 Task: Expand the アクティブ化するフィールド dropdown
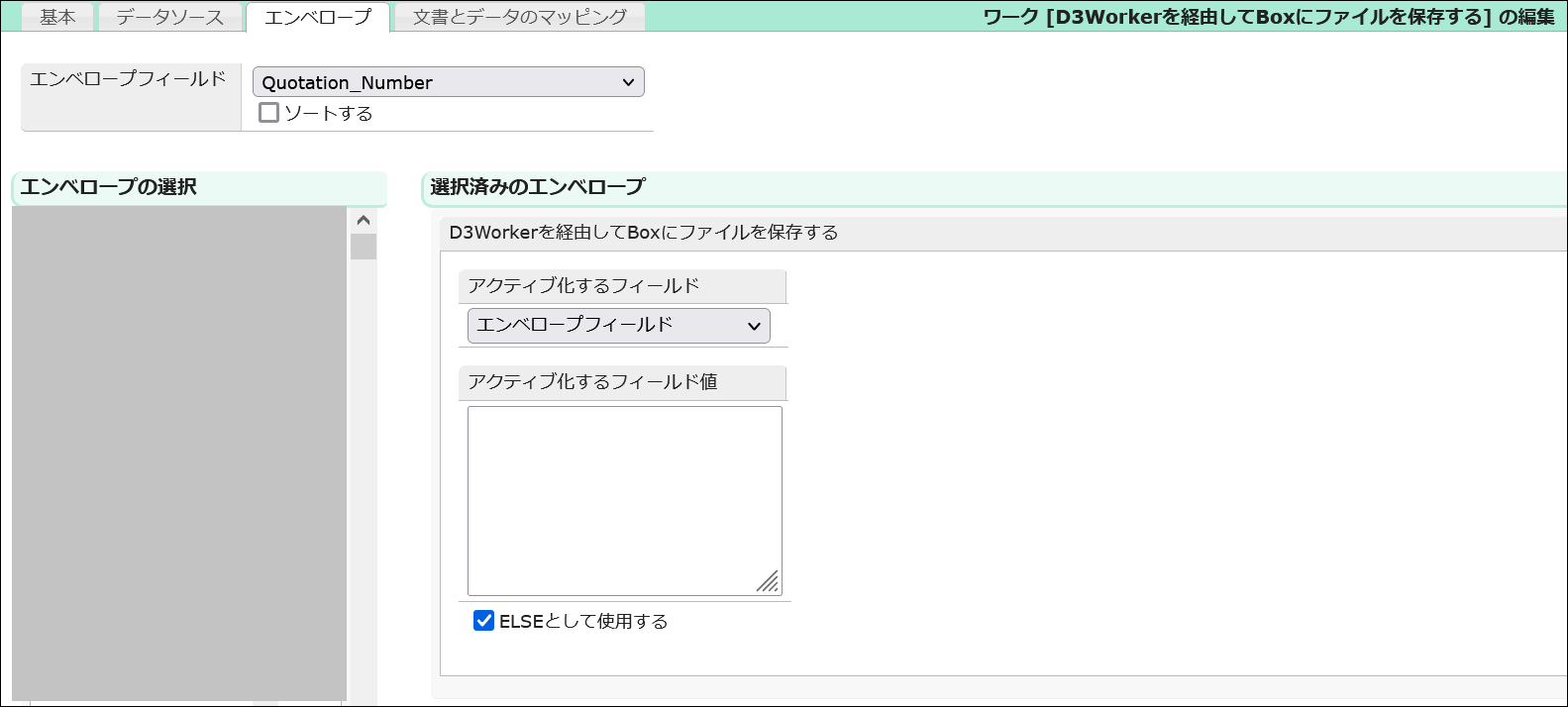coord(618,326)
